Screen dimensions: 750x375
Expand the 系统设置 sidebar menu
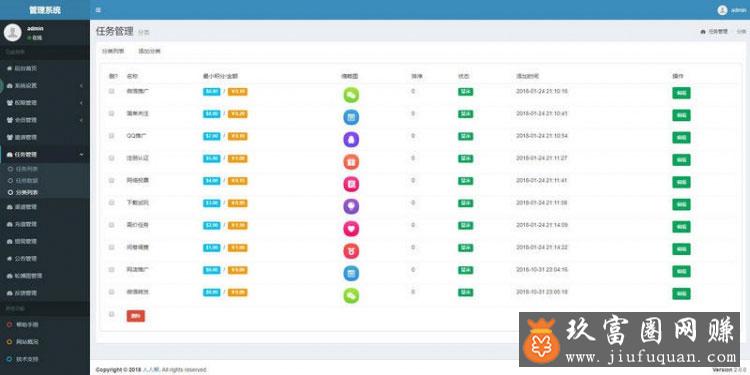pos(45,86)
